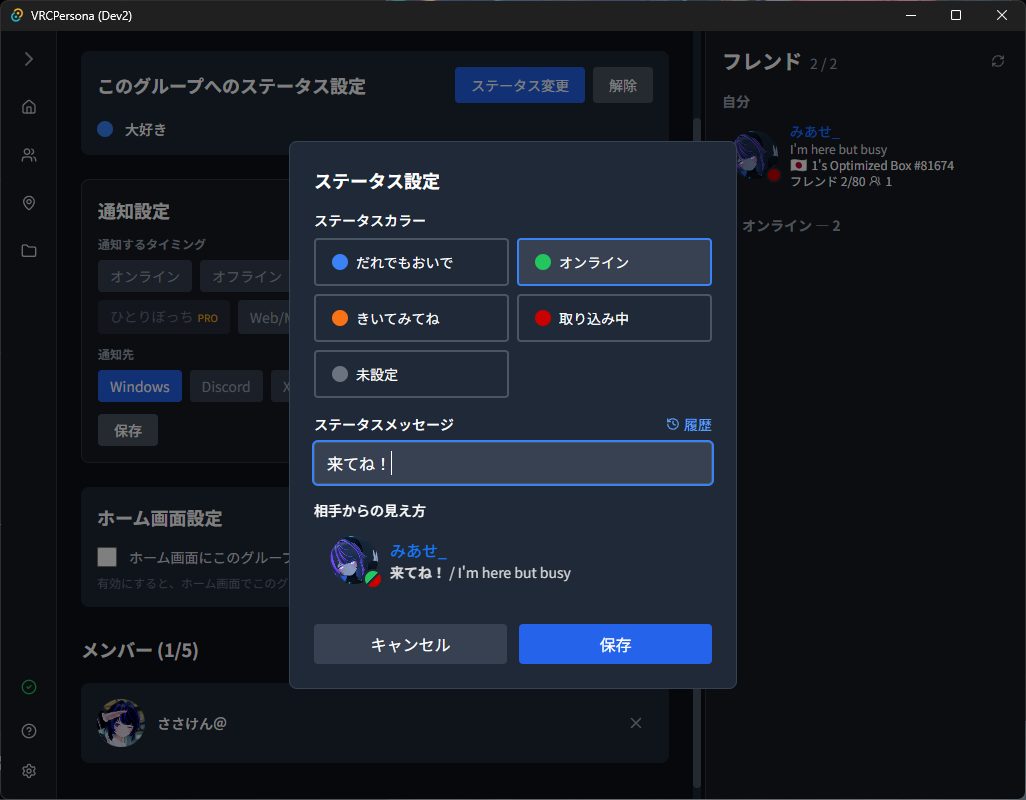Select the 未設定 gray status option
Image resolution: width=1026 pixels, height=800 pixels.
point(411,374)
